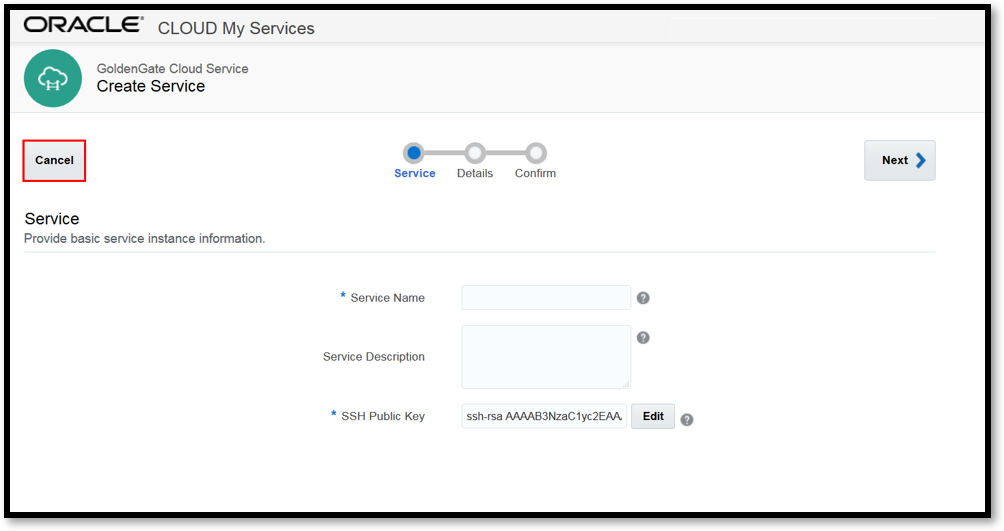The width and height of the screenshot is (1004, 531).
Task: Click the Cancel button
Action: coord(54,160)
